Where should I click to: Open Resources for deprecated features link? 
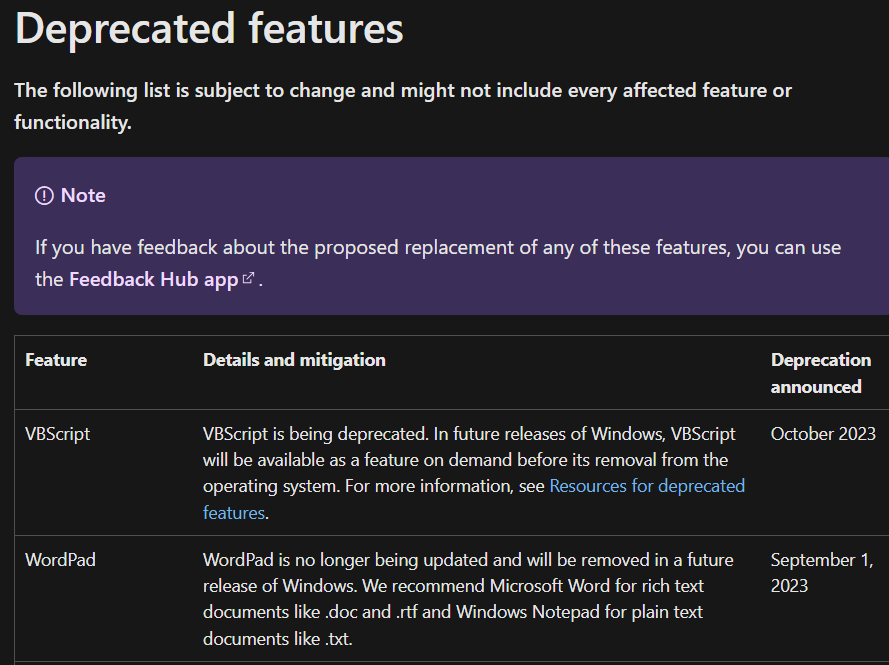(474, 499)
